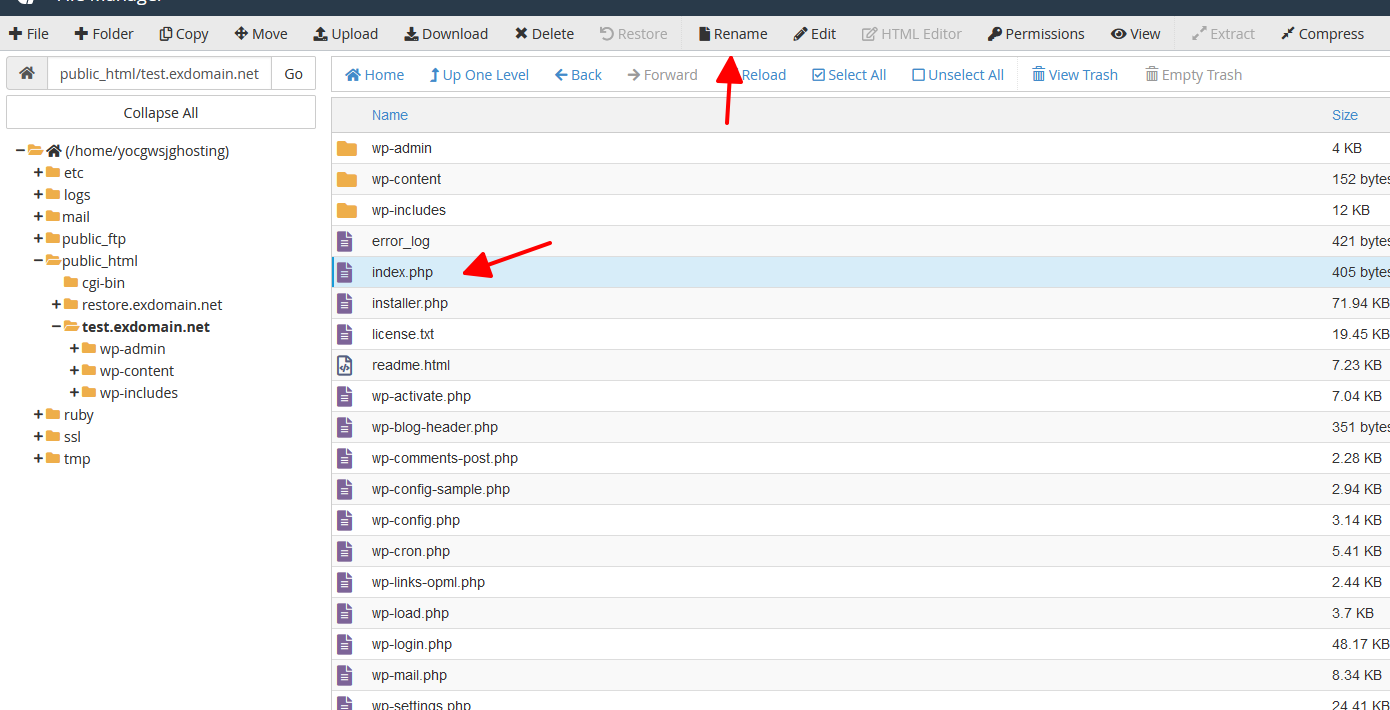This screenshot has width=1390, height=710.
Task: Collapse the public_html folder in tree
Action: click(x=38, y=261)
